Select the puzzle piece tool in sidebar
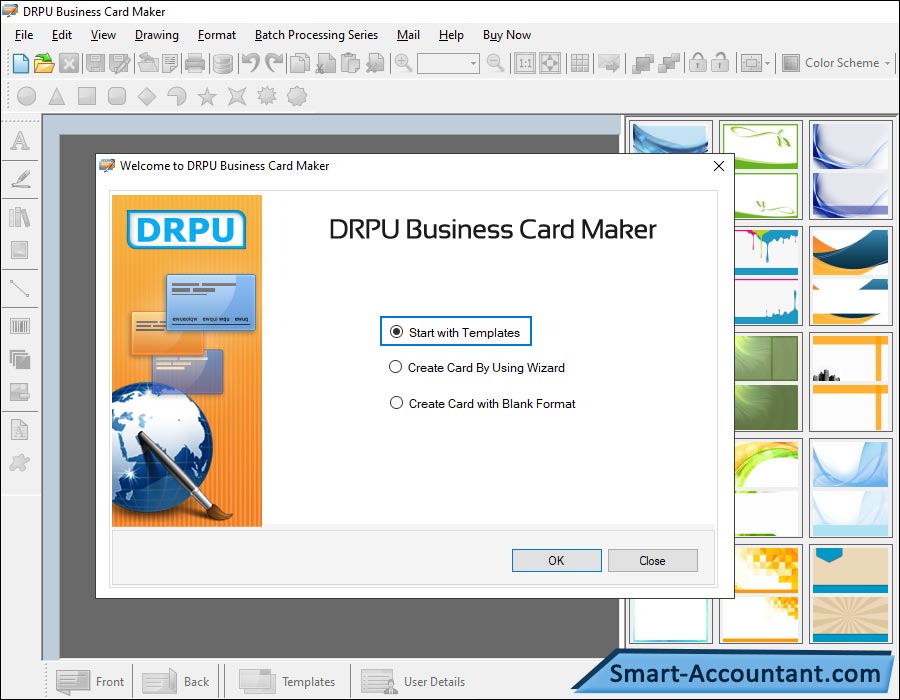 (20, 462)
